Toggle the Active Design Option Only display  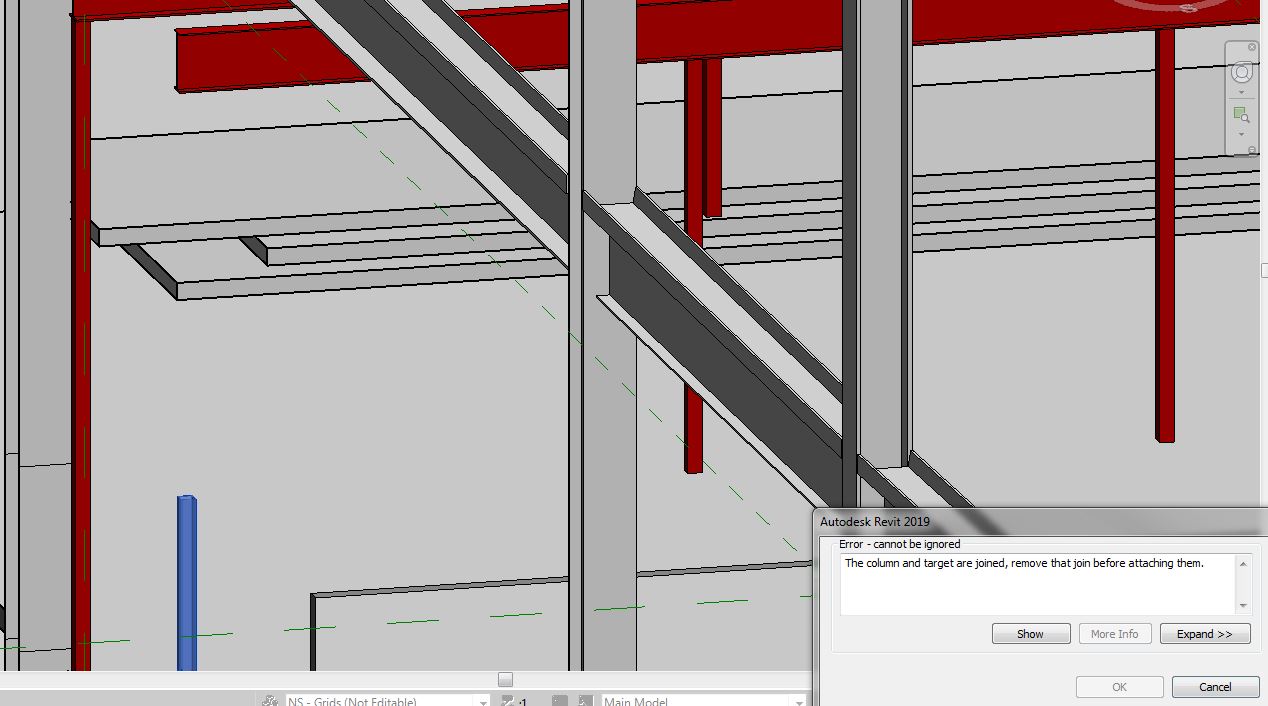click(584, 702)
